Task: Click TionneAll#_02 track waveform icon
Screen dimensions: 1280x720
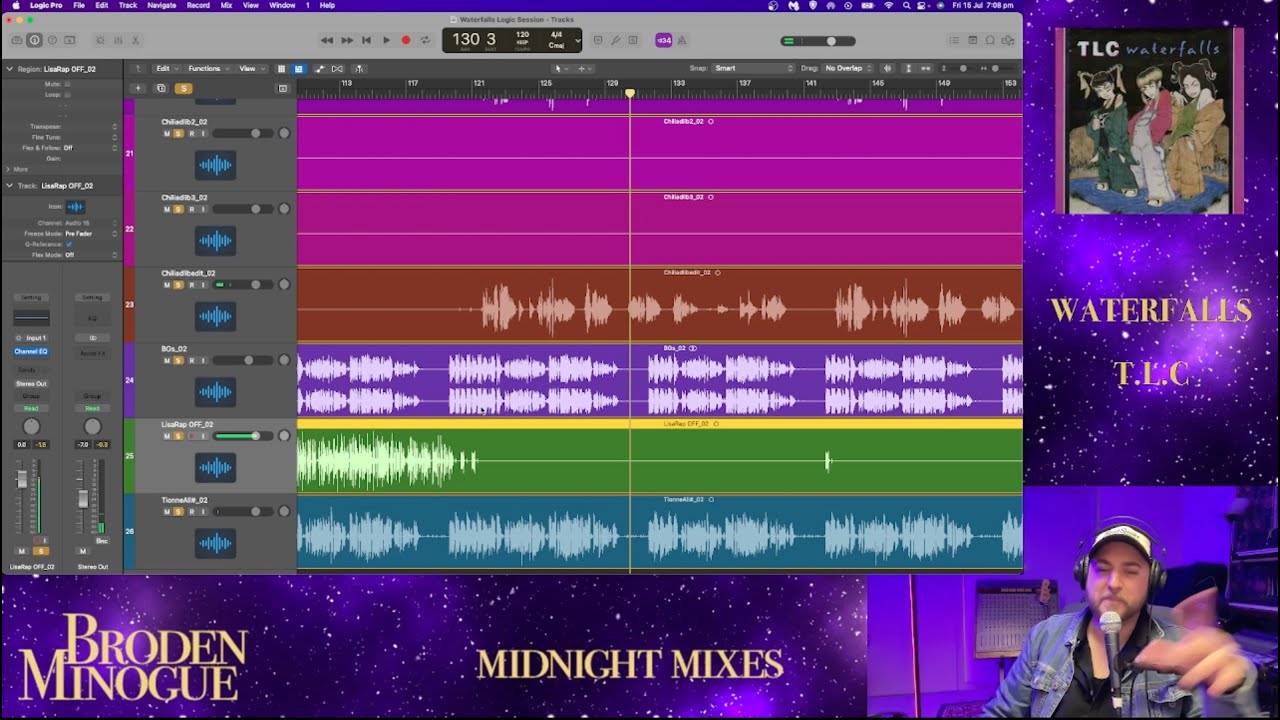Action: pyautogui.click(x=215, y=543)
